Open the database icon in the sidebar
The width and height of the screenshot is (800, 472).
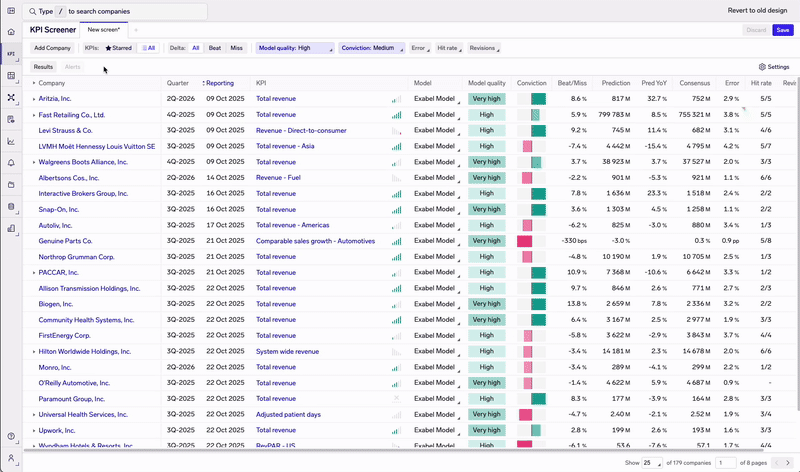point(11,207)
